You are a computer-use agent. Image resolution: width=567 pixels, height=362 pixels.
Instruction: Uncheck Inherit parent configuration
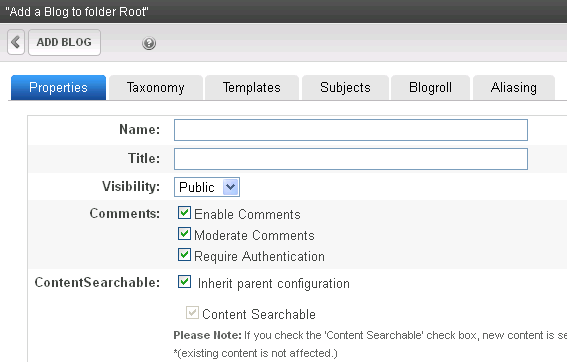[x=184, y=281]
